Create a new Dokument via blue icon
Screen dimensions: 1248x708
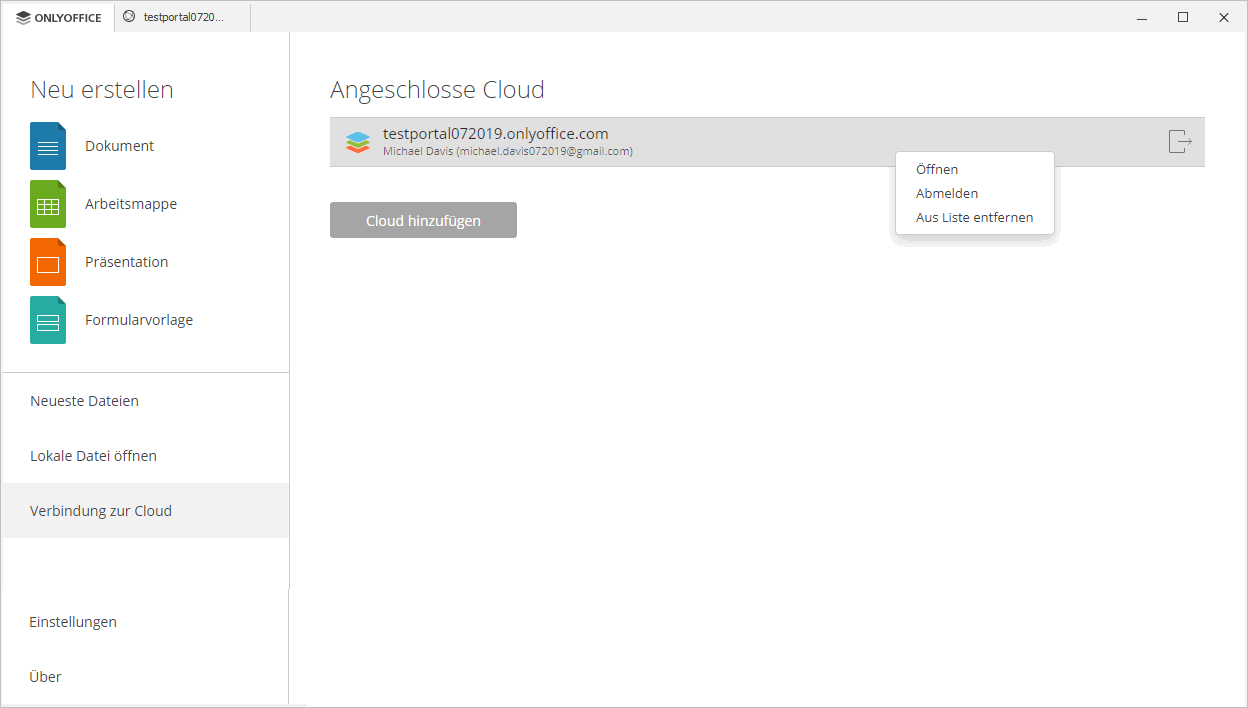click(x=48, y=146)
